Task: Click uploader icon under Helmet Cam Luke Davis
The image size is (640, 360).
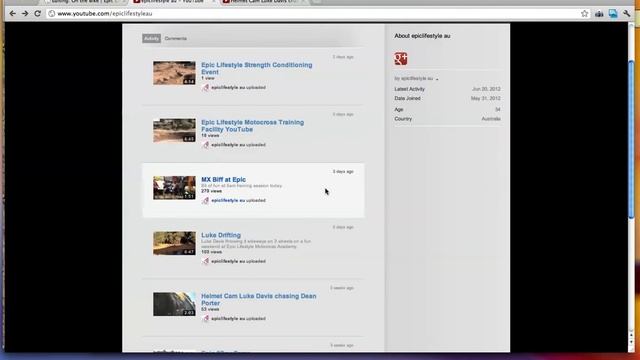Action: point(205,318)
